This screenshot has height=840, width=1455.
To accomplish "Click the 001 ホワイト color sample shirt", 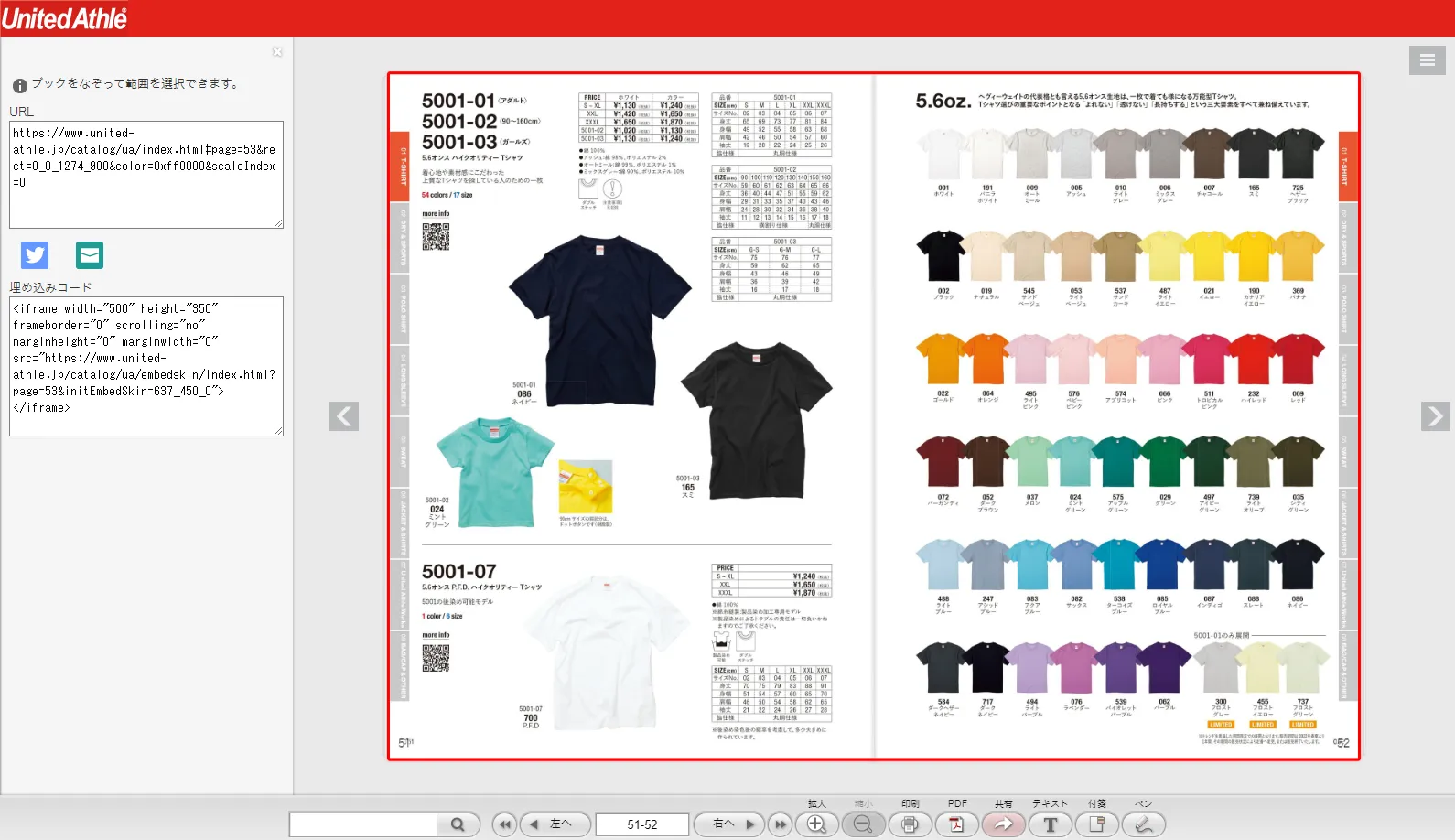I will 943,154.
